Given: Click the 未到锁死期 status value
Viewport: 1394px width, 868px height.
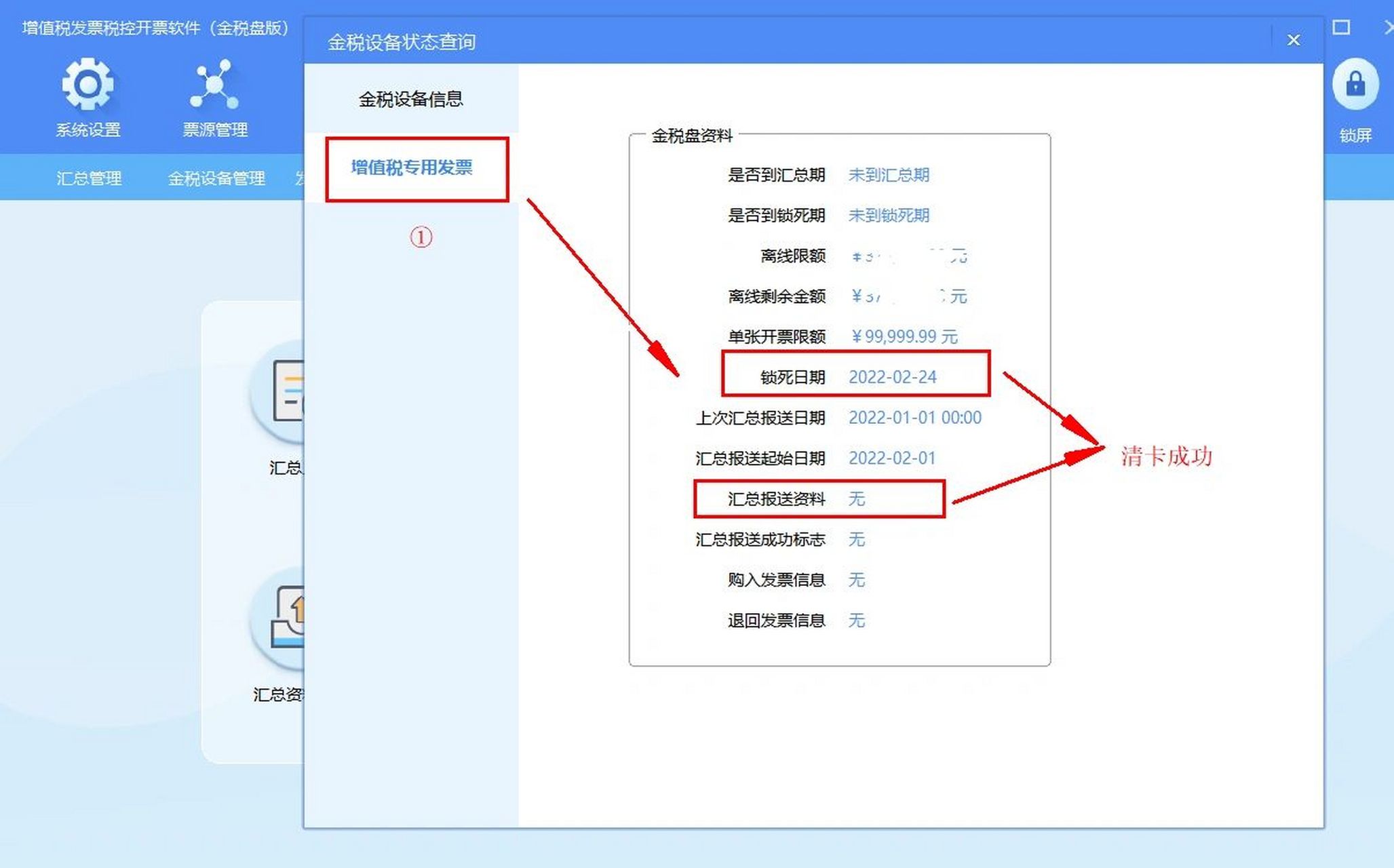Looking at the screenshot, I should 889,216.
